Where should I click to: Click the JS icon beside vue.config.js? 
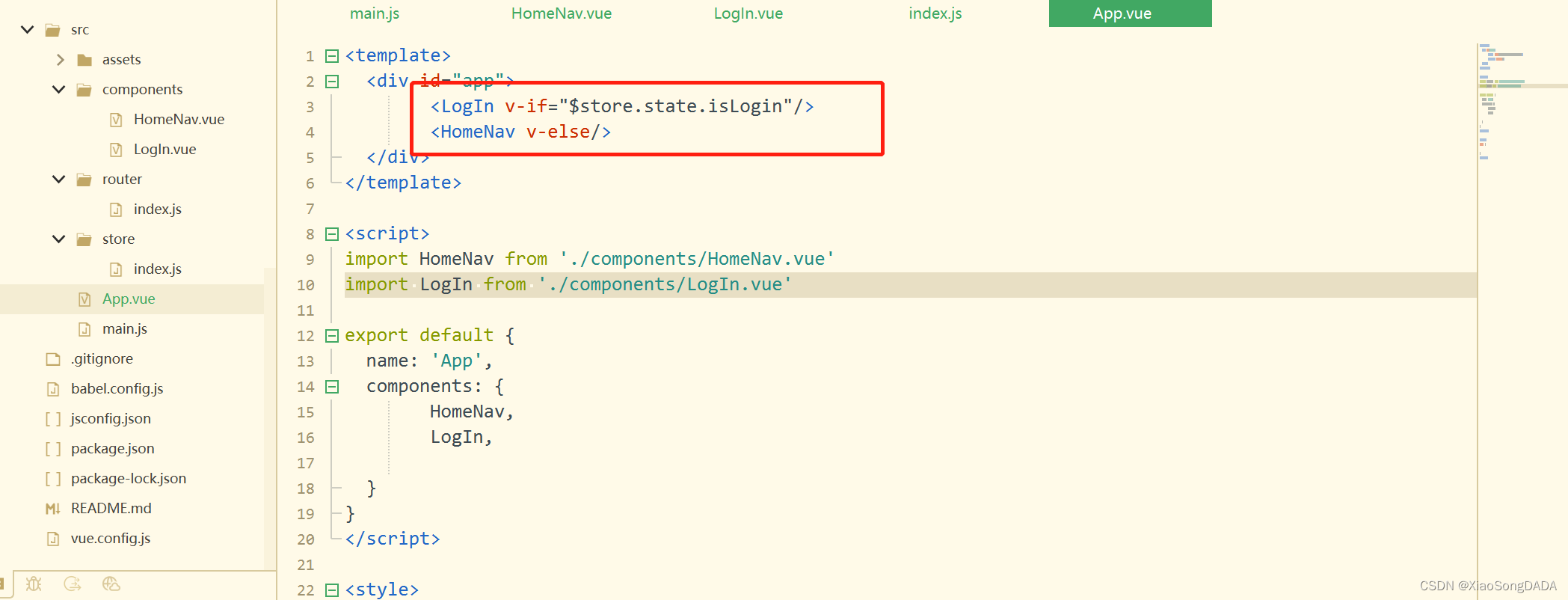[x=53, y=539]
